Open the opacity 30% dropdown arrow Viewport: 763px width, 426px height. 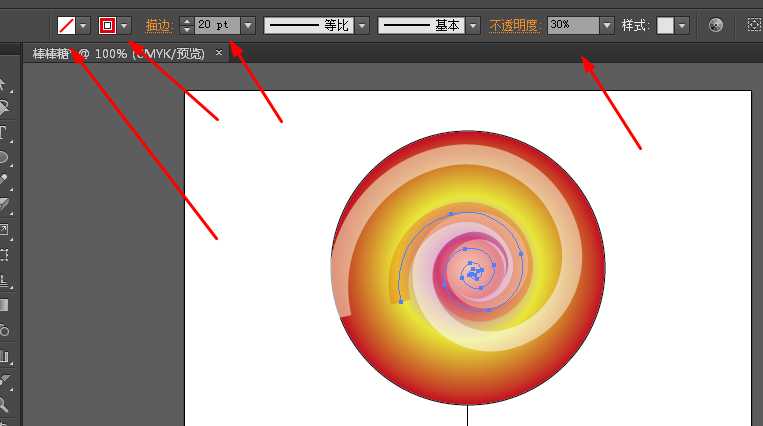pyautogui.click(x=606, y=25)
